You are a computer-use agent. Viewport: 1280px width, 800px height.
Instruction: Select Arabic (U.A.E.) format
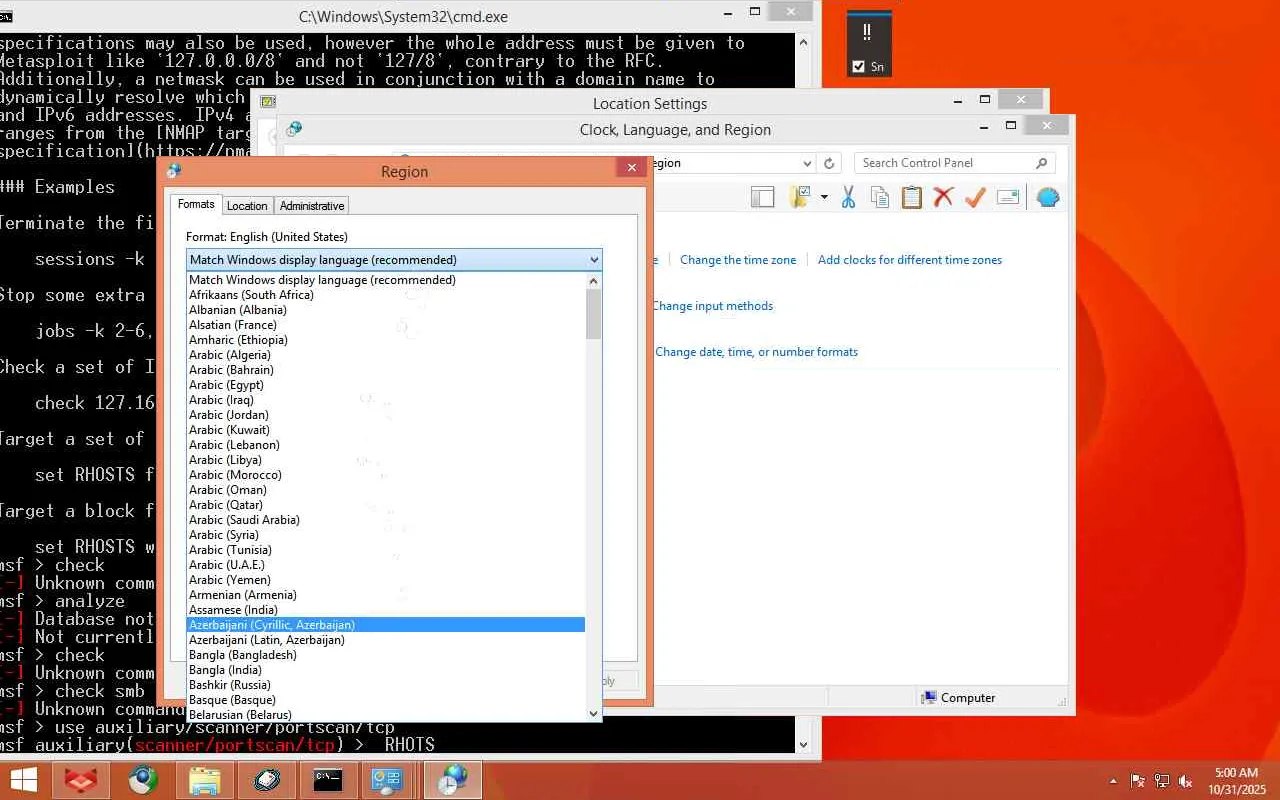[386, 565]
